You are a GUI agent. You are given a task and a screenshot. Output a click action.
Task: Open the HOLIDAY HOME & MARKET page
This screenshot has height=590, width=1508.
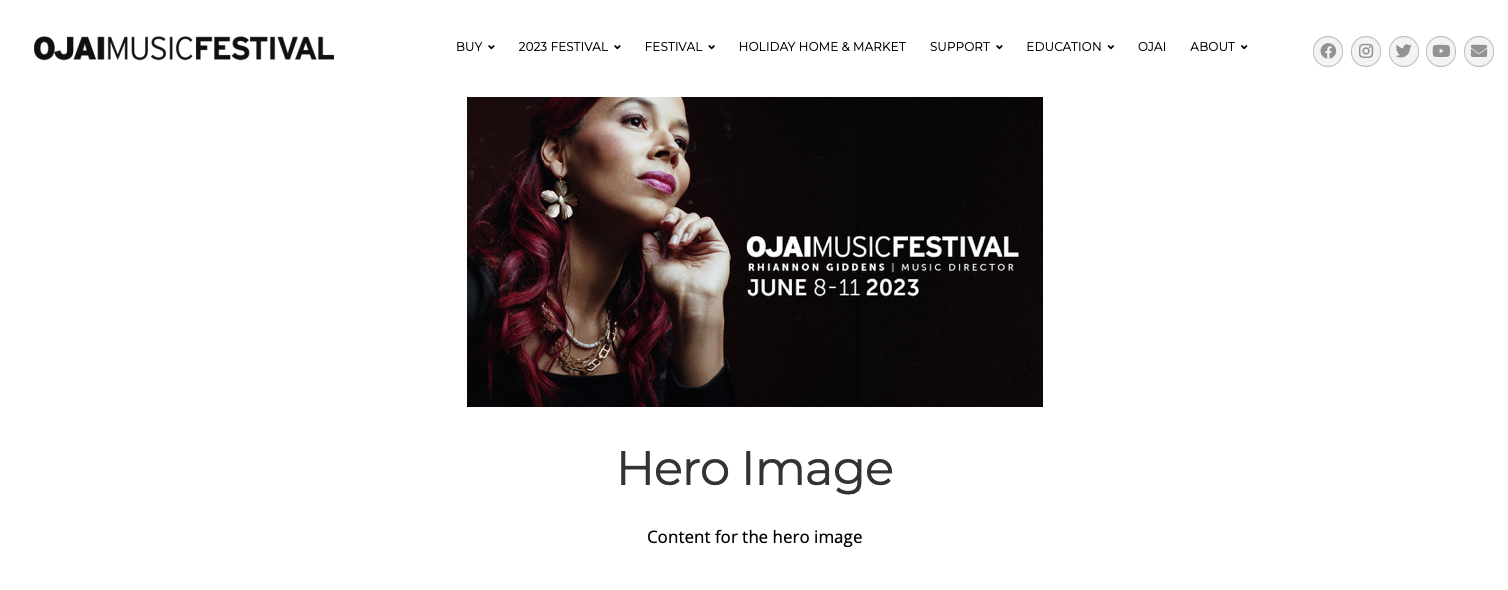click(822, 47)
